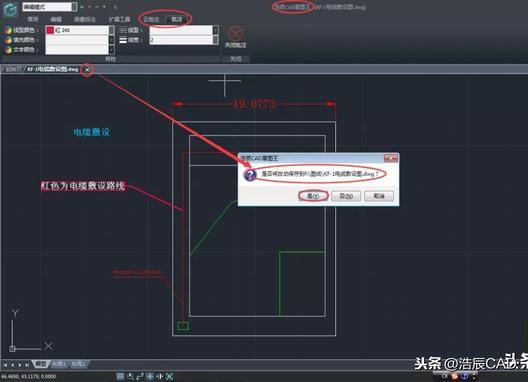Viewport: 528px width, 382px height.
Task: Click the line color (线型颜色) wheel icon
Action: (8, 30)
